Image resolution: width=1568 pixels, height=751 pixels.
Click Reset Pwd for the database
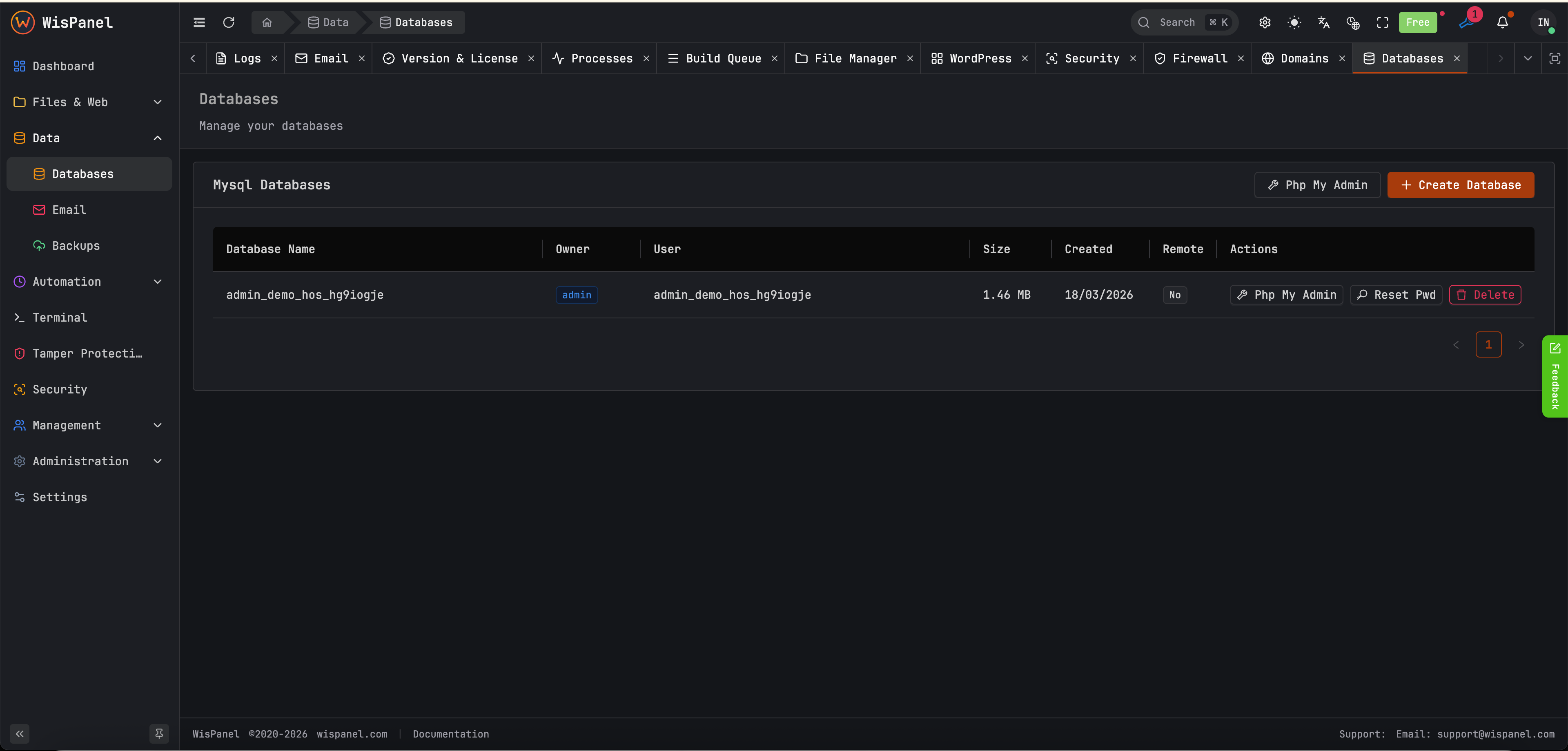click(1396, 295)
